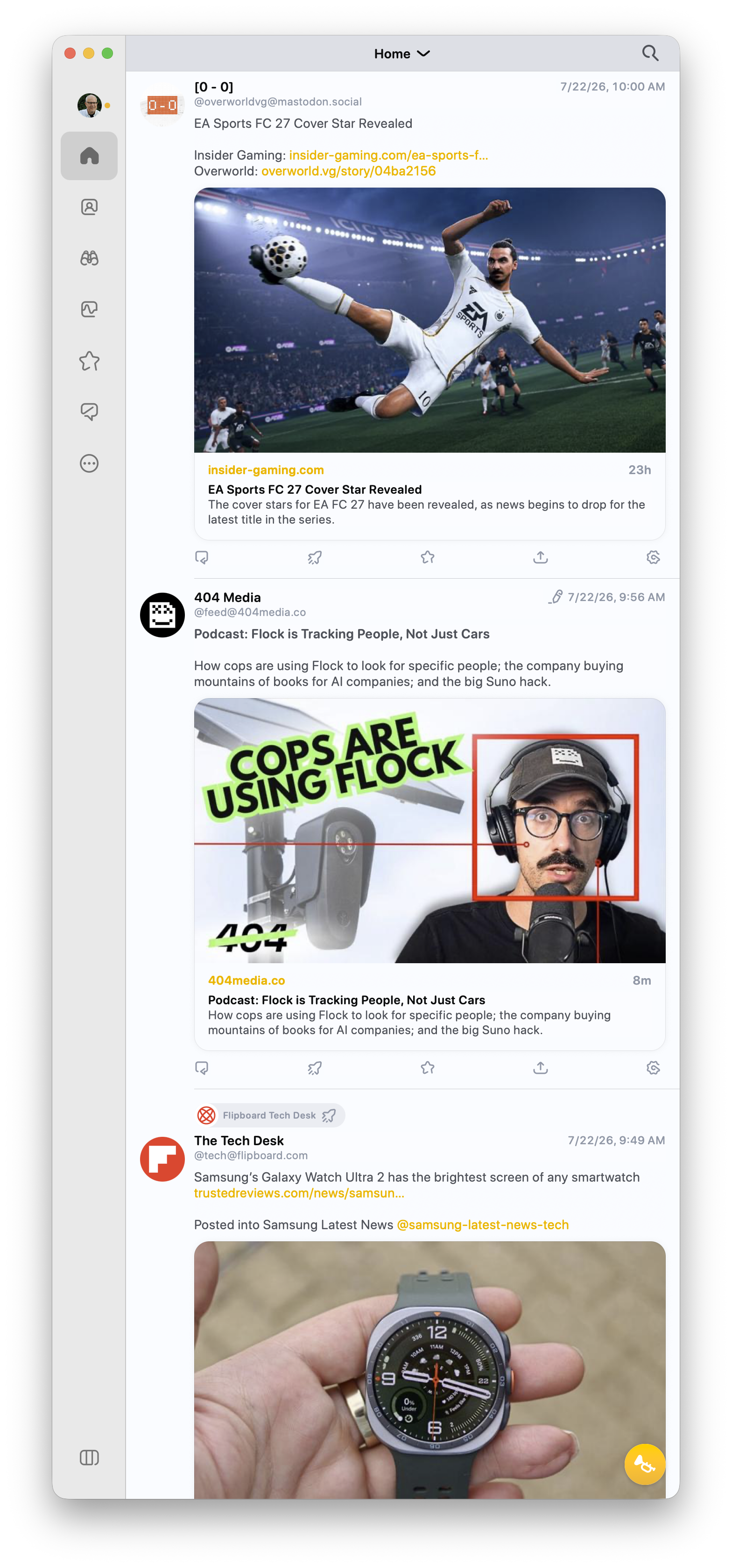Open the Activity sidebar icon

[x=89, y=309]
